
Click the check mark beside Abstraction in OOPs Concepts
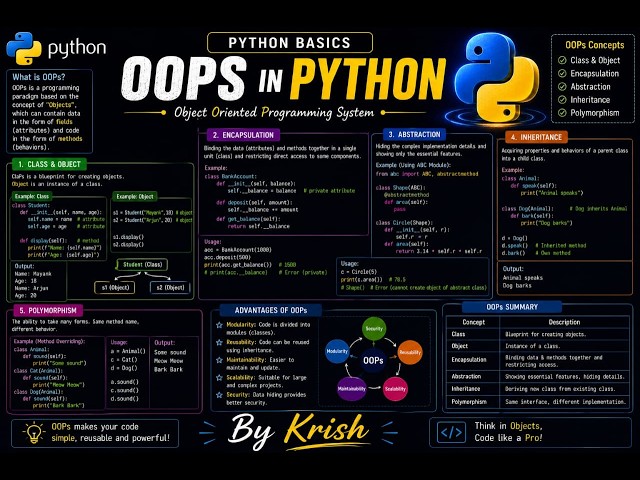click(x=562, y=87)
